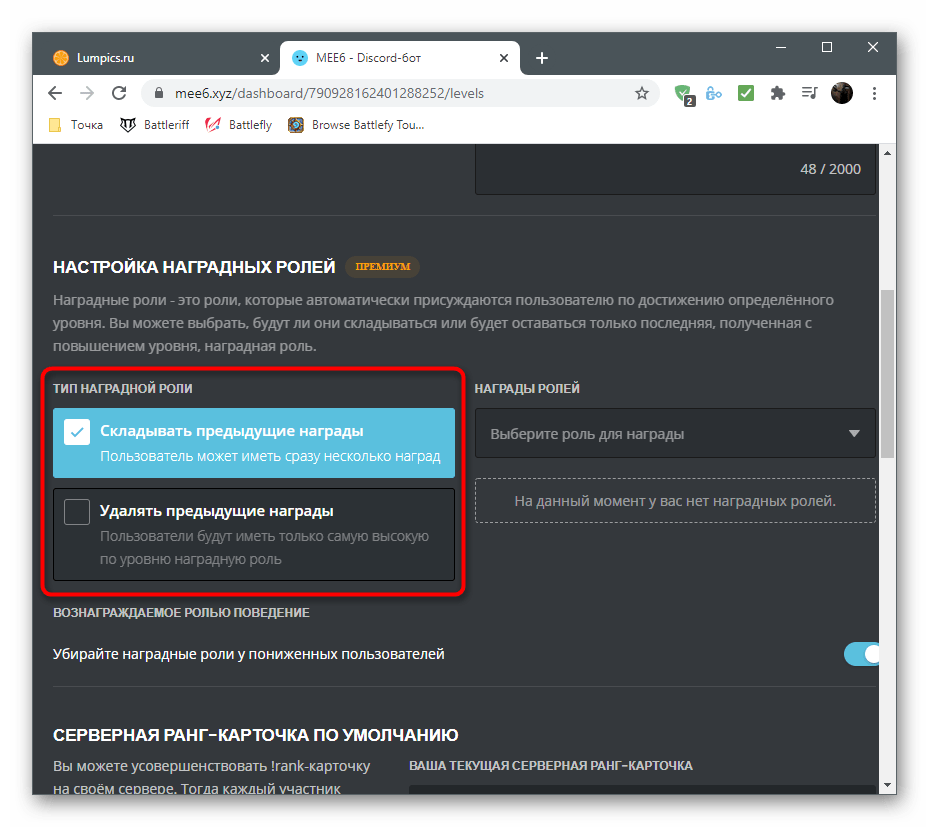Toggle removing reward roles from demoted users
Image resolution: width=929 pixels, height=827 pixels.
(863, 654)
